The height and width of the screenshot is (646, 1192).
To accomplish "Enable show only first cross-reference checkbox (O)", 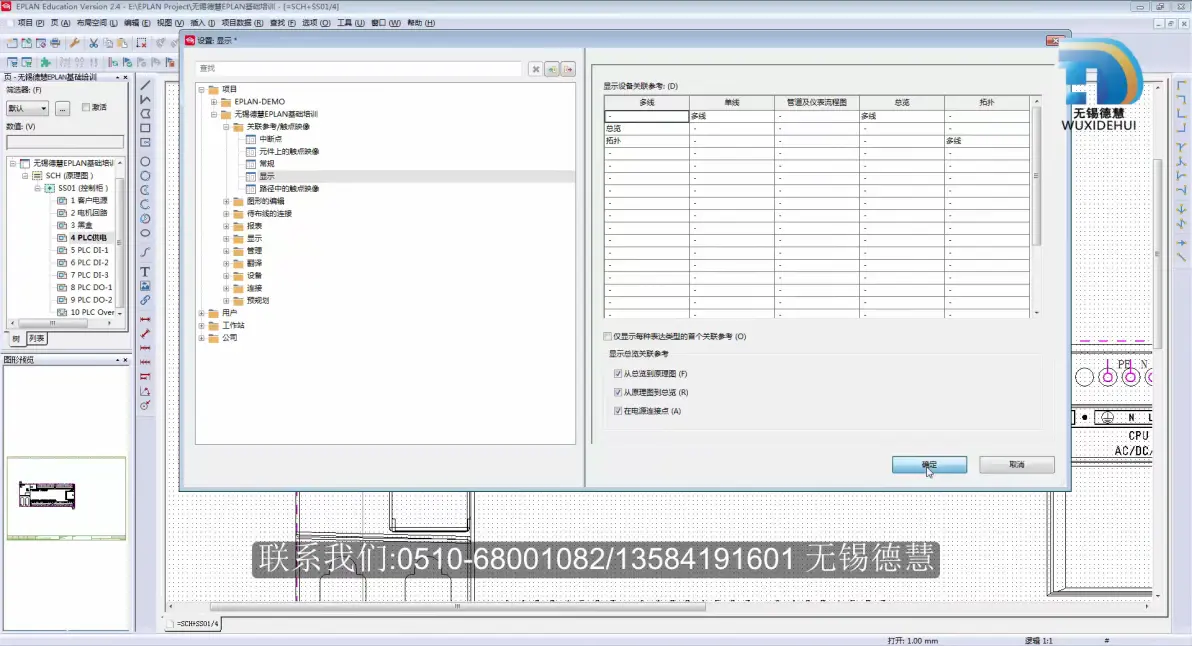I will tap(607, 336).
